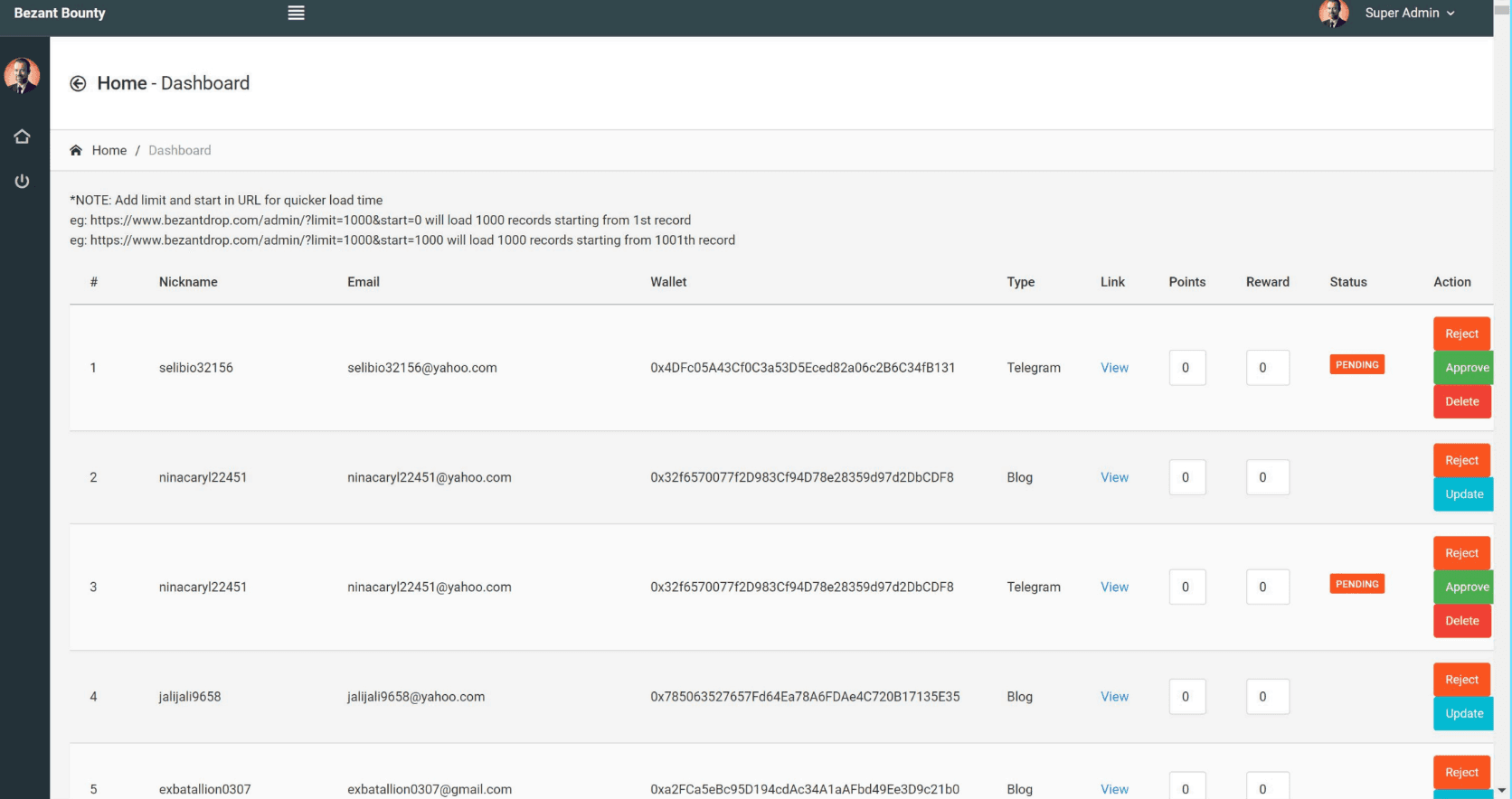Screen dimensions: 1512x799
Task: Click the sidebar home icon
Action: [x=22, y=136]
